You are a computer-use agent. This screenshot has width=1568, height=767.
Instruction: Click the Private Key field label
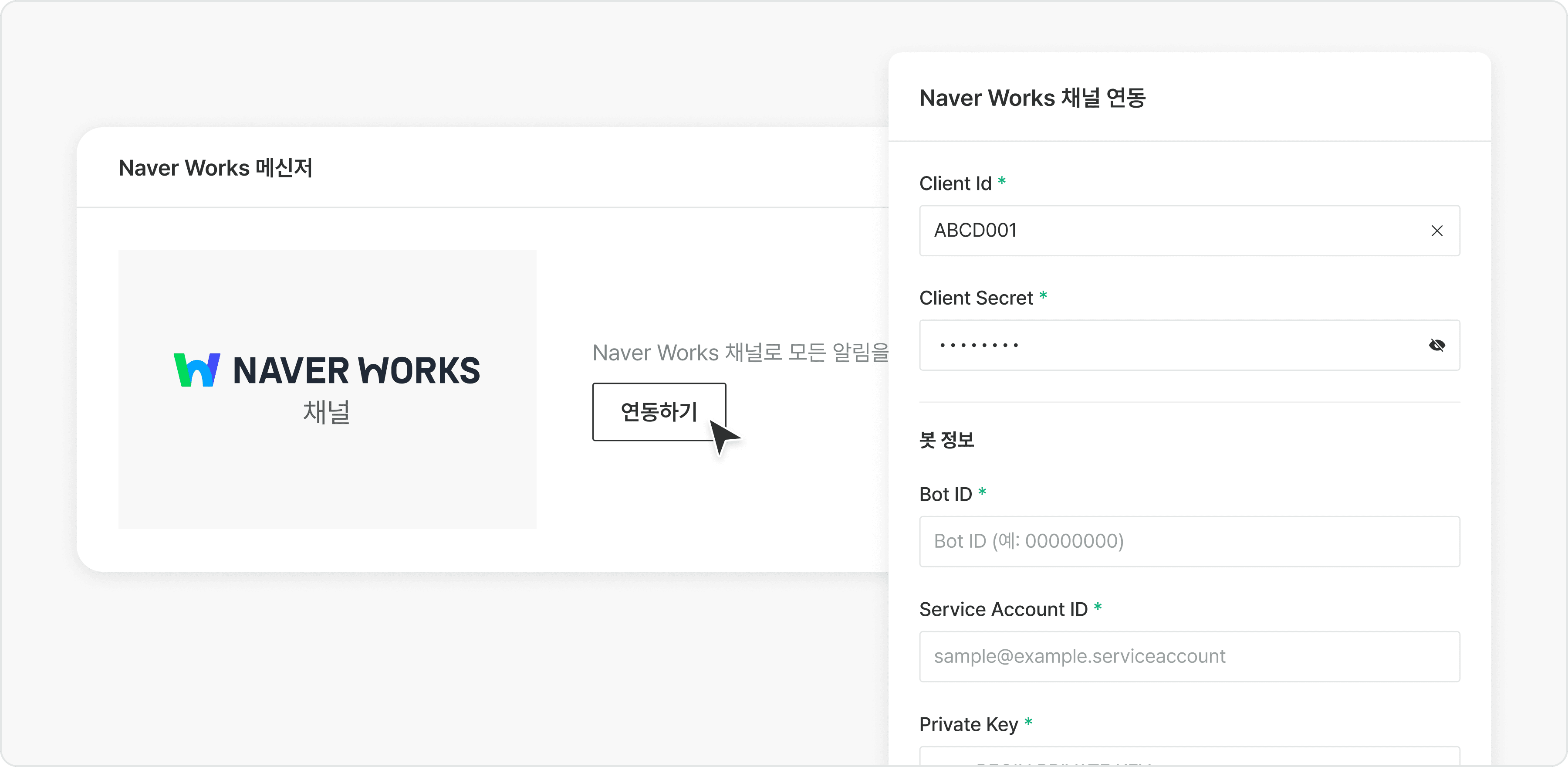(x=968, y=724)
